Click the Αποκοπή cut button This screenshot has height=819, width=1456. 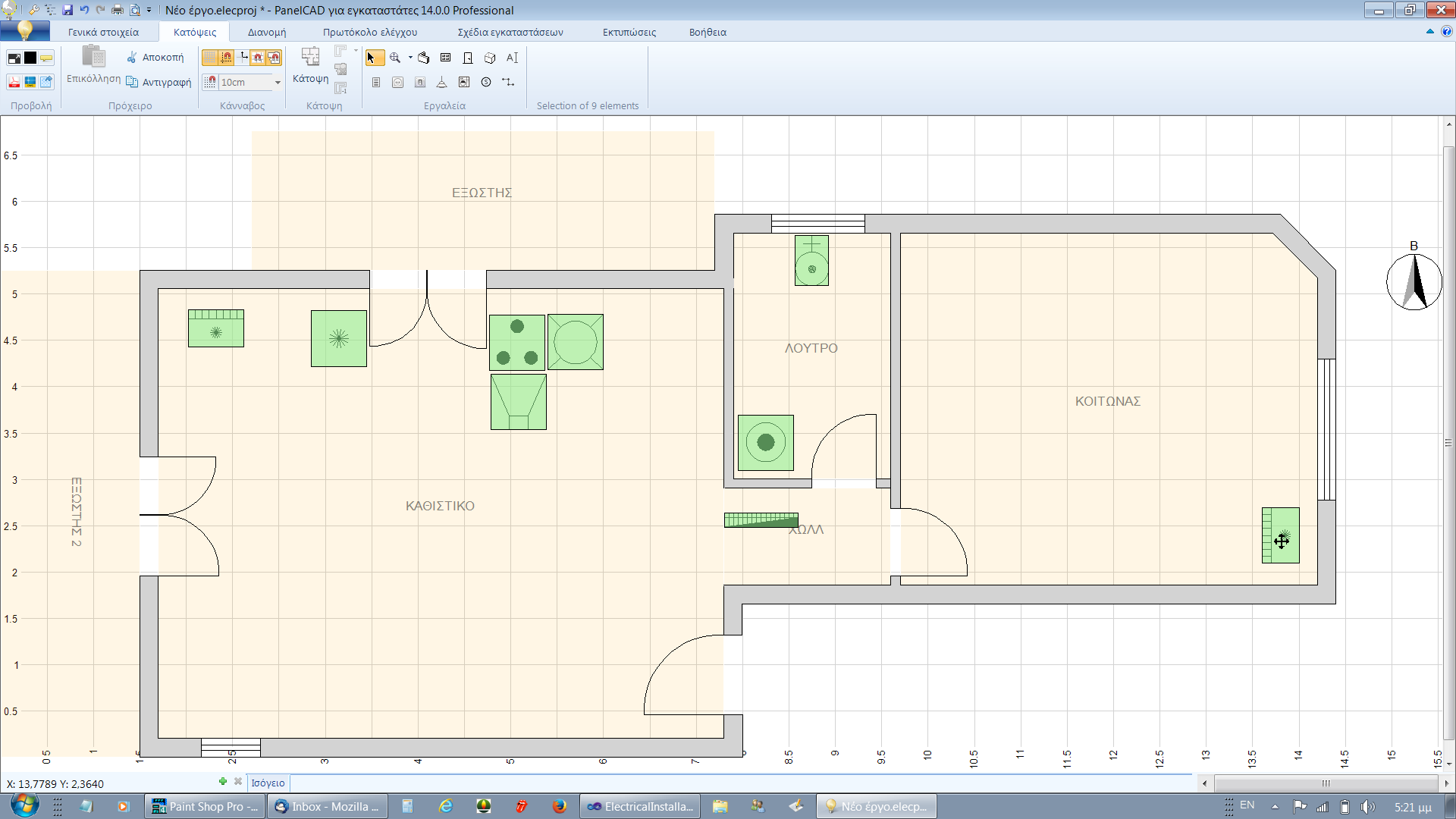pyautogui.click(x=155, y=58)
